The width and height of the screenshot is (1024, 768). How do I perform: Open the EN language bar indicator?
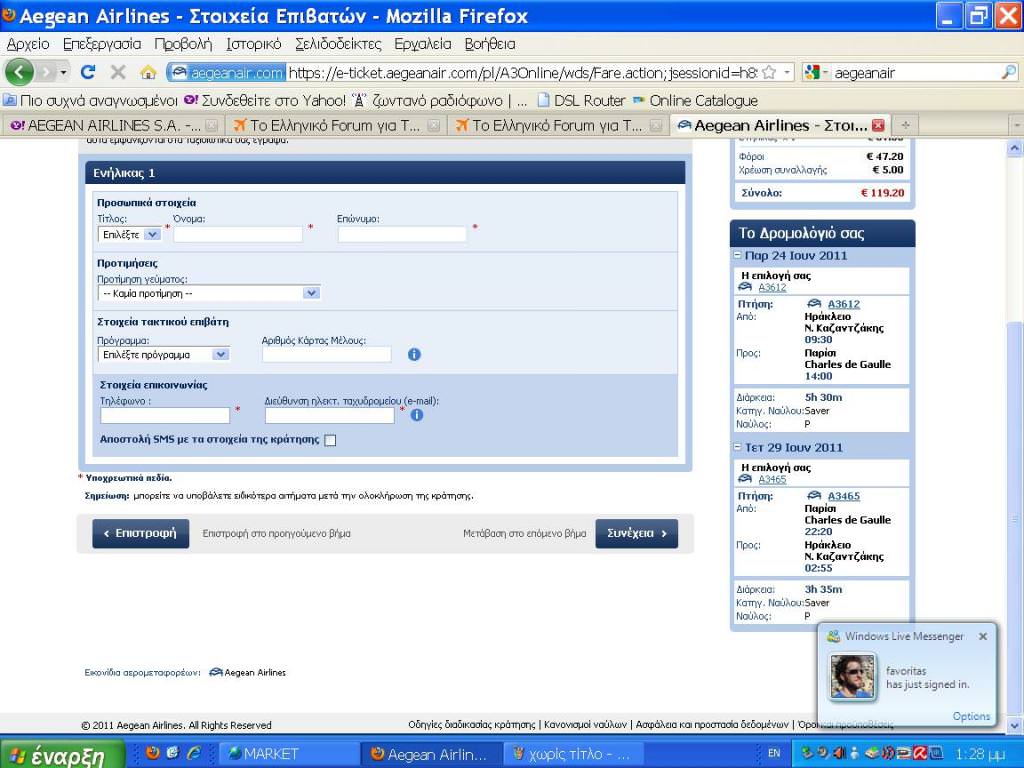774,754
